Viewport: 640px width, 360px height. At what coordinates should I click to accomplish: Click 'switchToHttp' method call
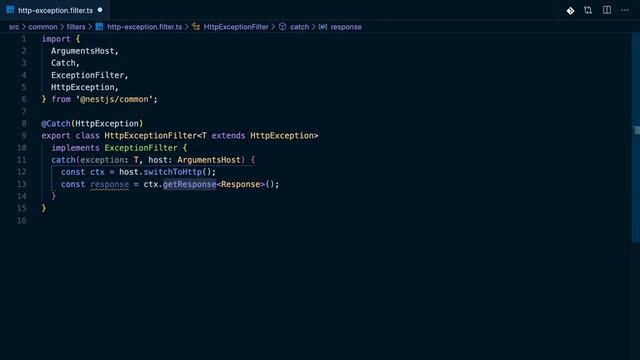coord(173,172)
